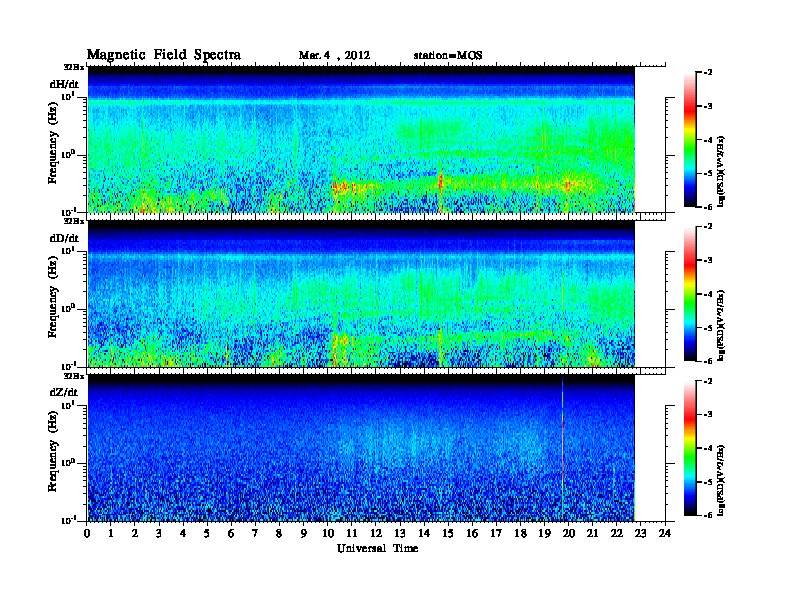Click the hour '9' tick label

(304, 534)
